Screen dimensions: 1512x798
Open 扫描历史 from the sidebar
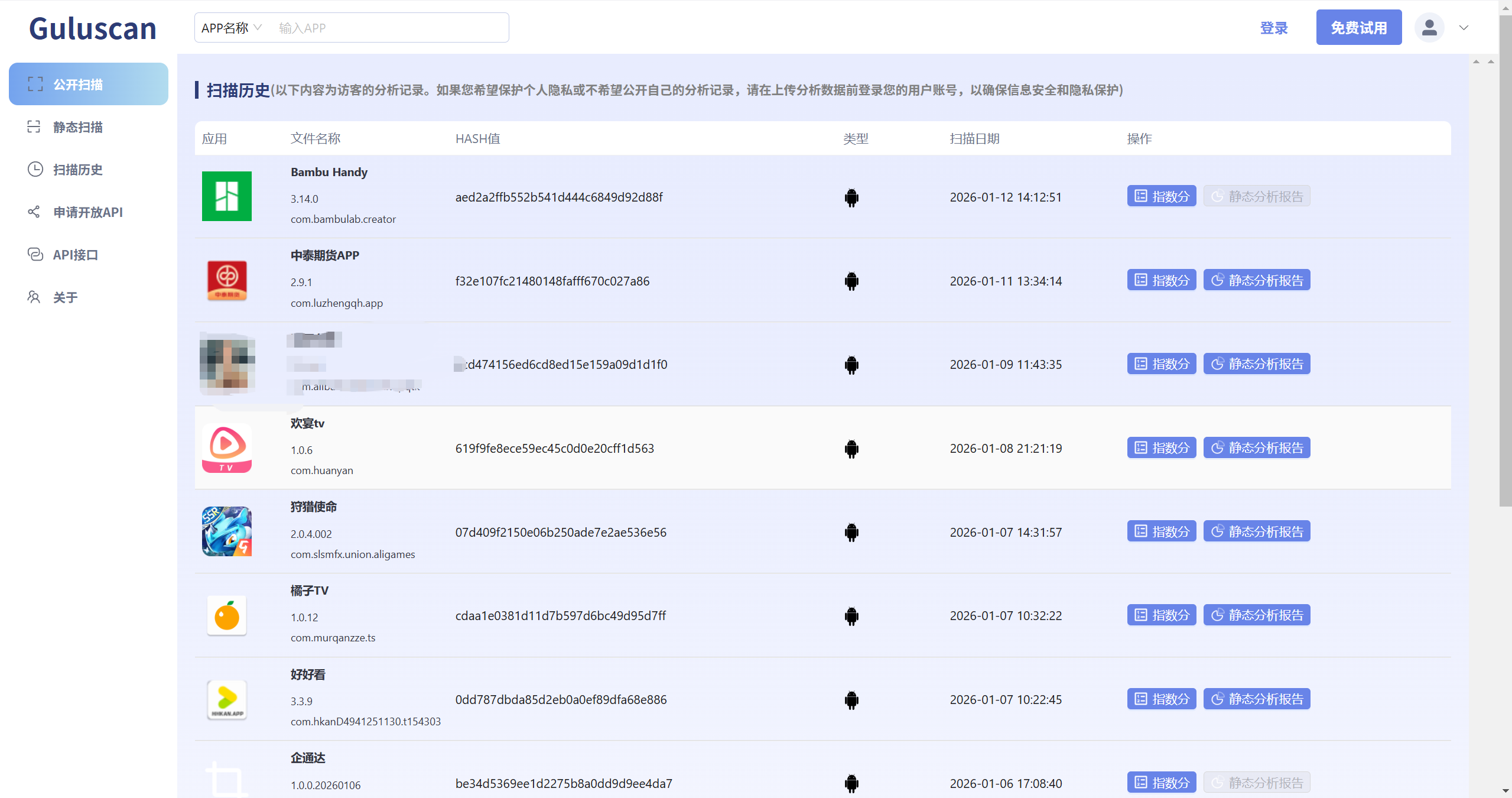pos(77,170)
